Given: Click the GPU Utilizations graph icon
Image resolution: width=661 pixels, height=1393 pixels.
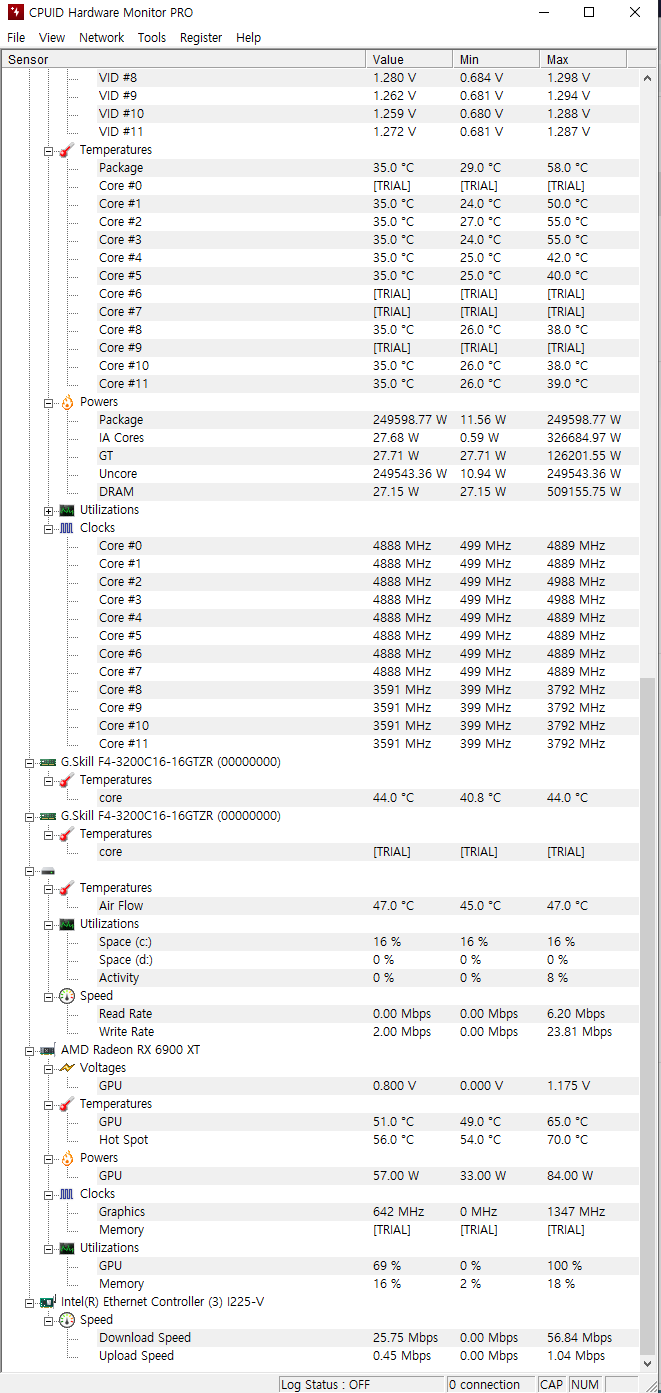Looking at the screenshot, I should [67, 1248].
